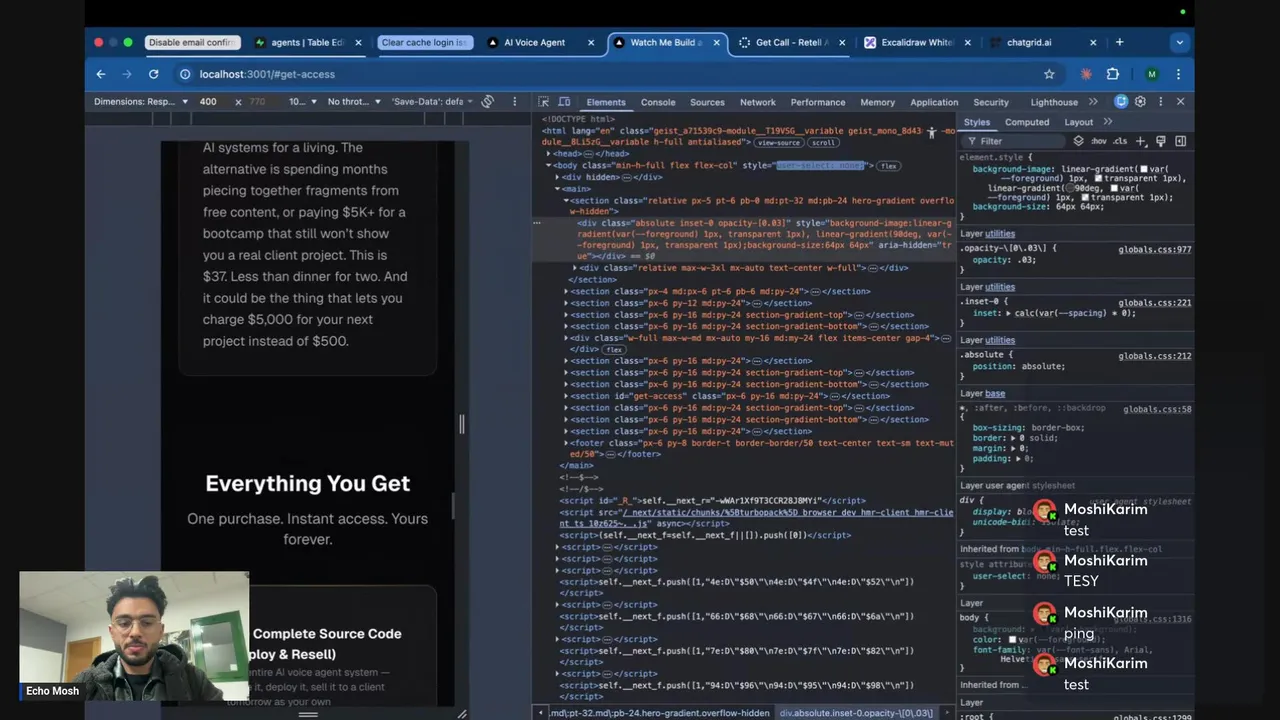Open the Sources panel
Viewport: 1280px width, 720px height.
[x=707, y=102]
